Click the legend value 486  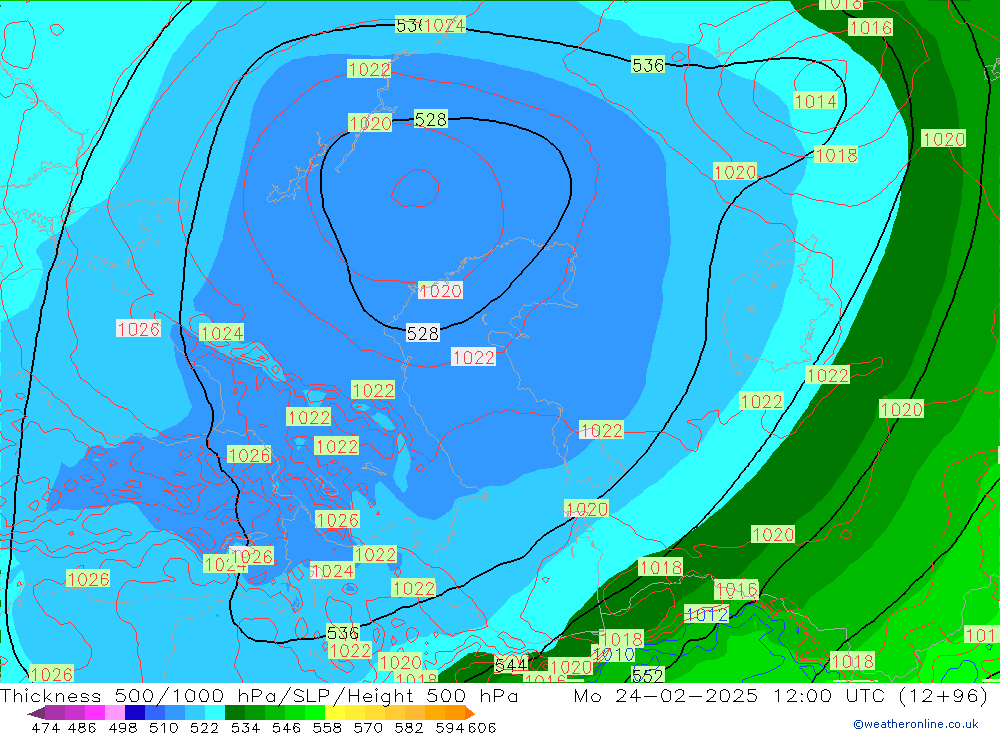[x=82, y=727]
